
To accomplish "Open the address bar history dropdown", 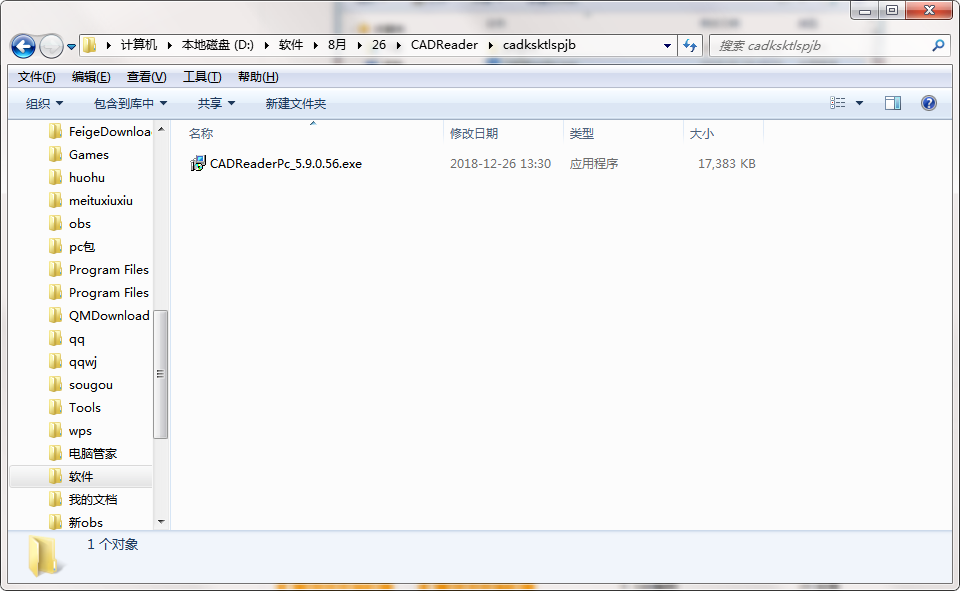I will pos(667,45).
